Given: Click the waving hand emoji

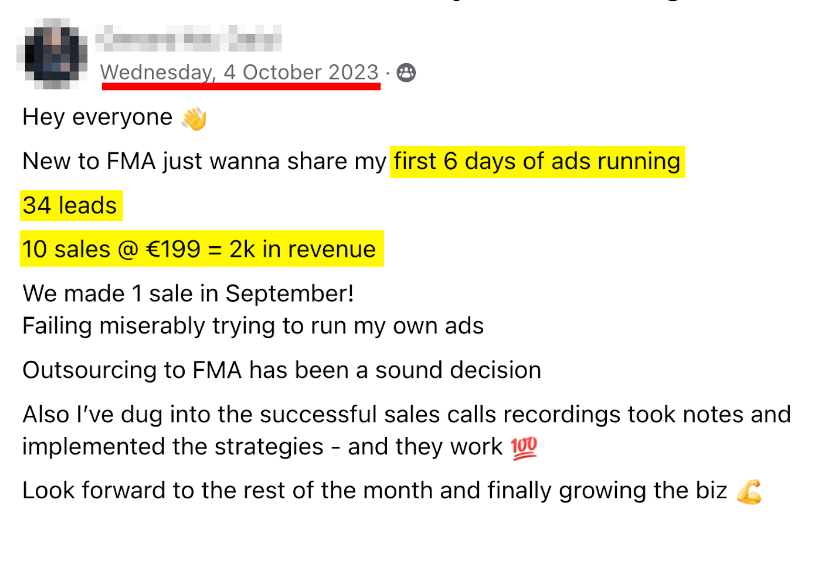Looking at the screenshot, I should 194,118.
